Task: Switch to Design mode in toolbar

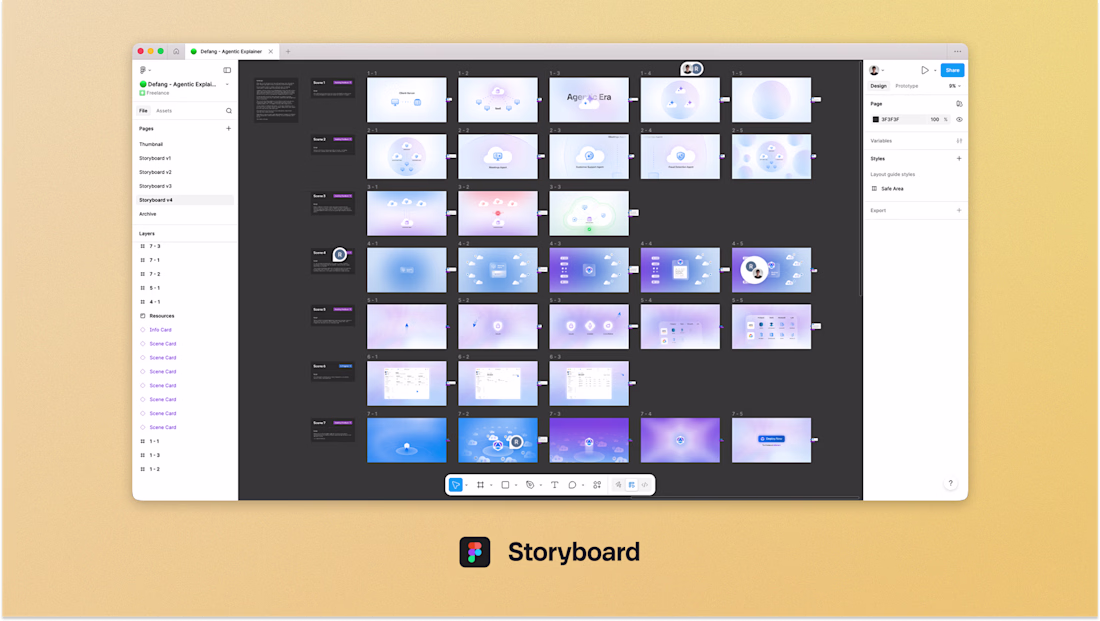Action: [x=631, y=485]
